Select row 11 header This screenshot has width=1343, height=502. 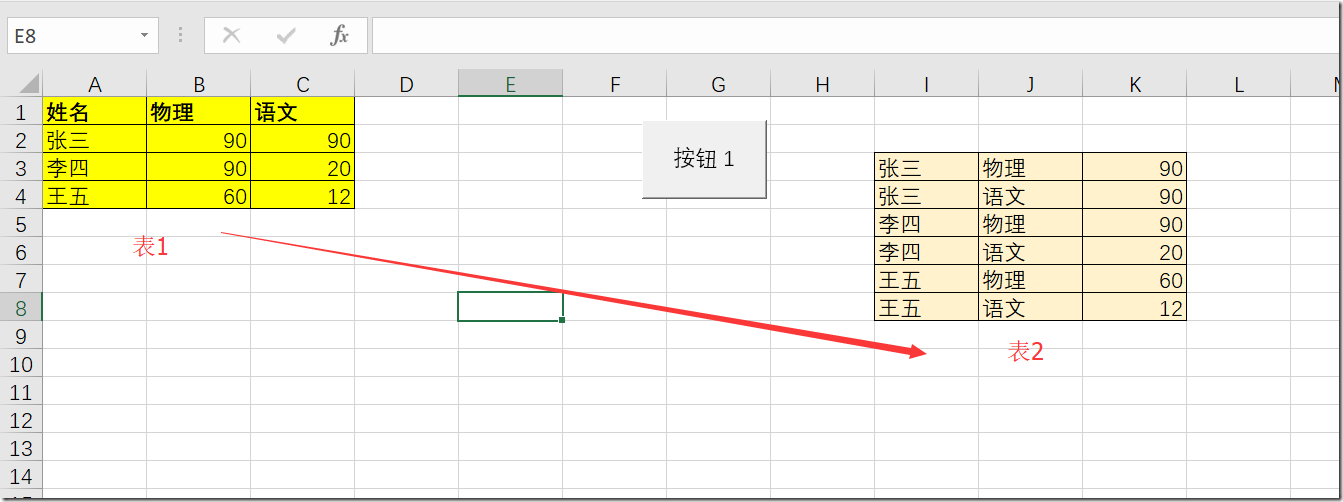(21, 391)
